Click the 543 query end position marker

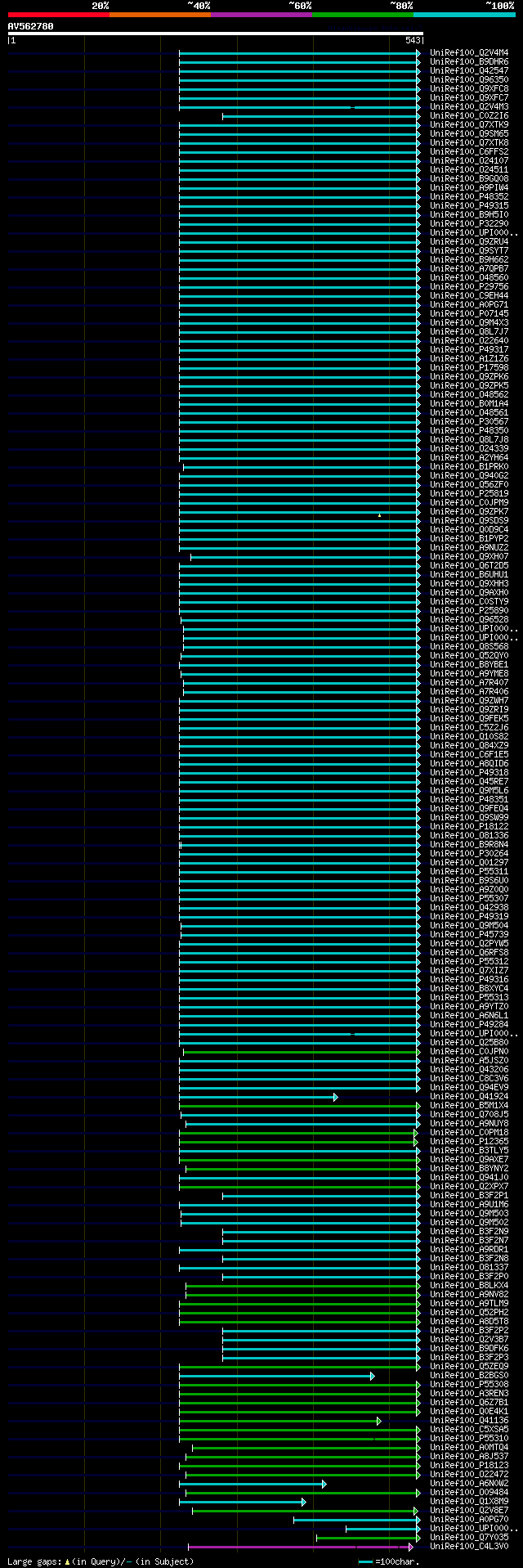tap(413, 40)
